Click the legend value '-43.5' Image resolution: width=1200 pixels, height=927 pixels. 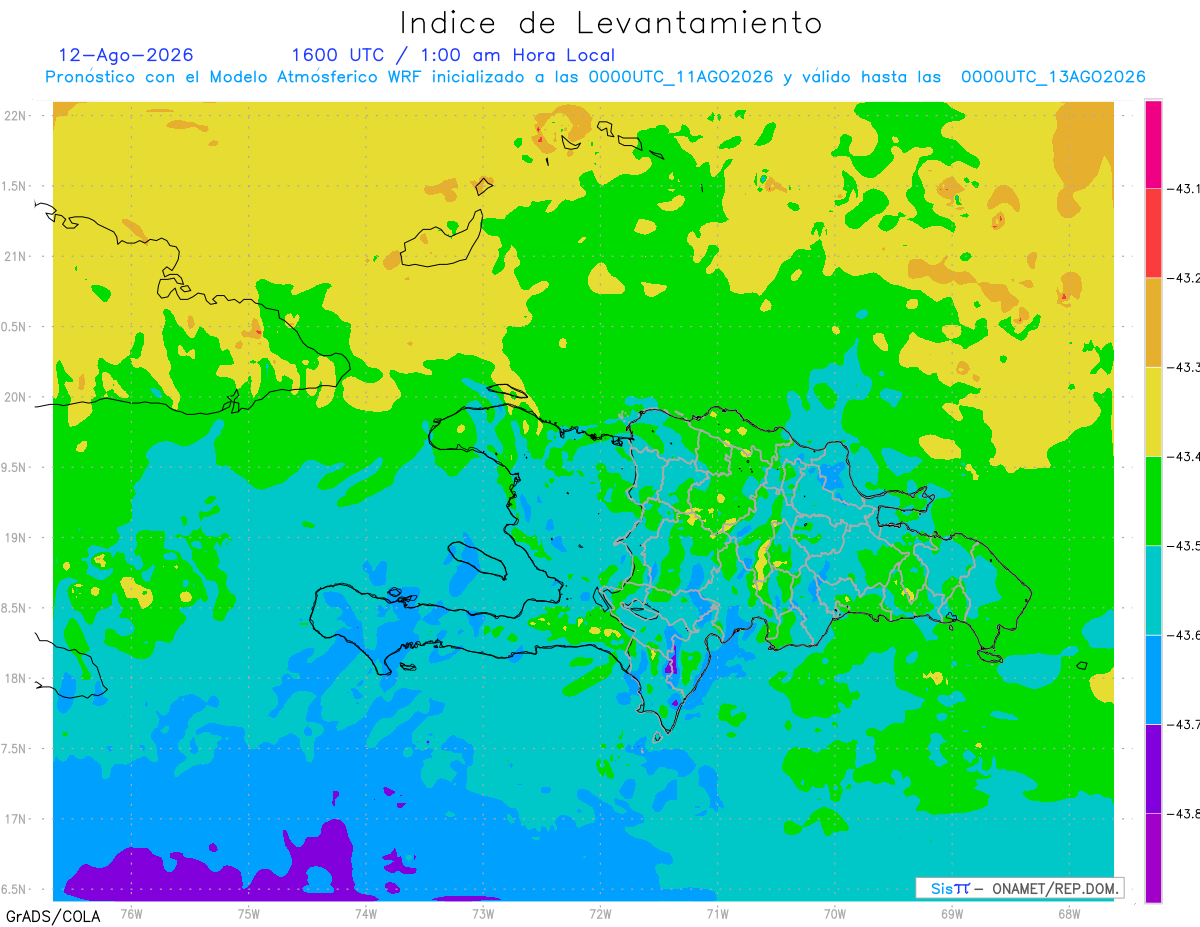[x=1184, y=546]
